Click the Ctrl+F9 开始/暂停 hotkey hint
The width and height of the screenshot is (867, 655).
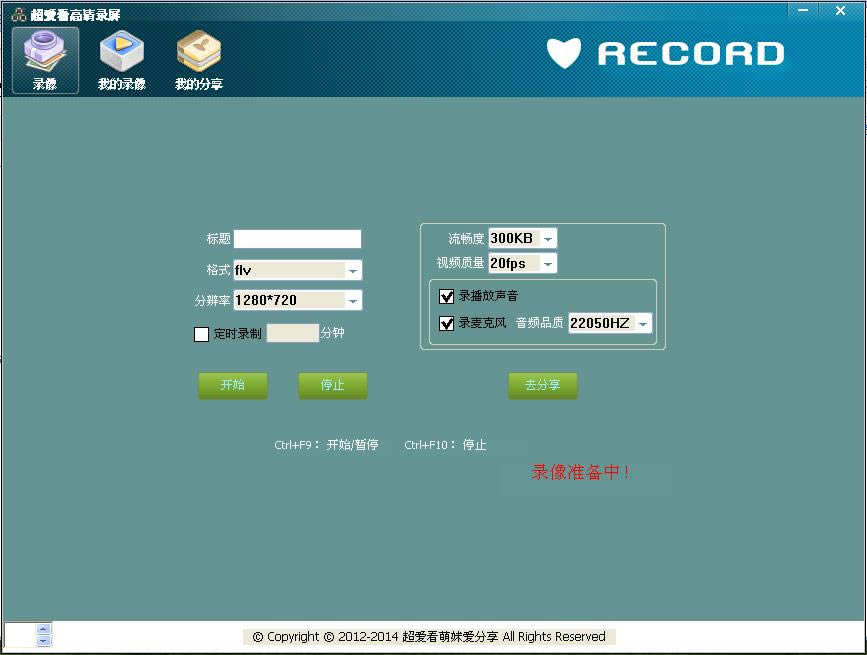click(x=326, y=445)
